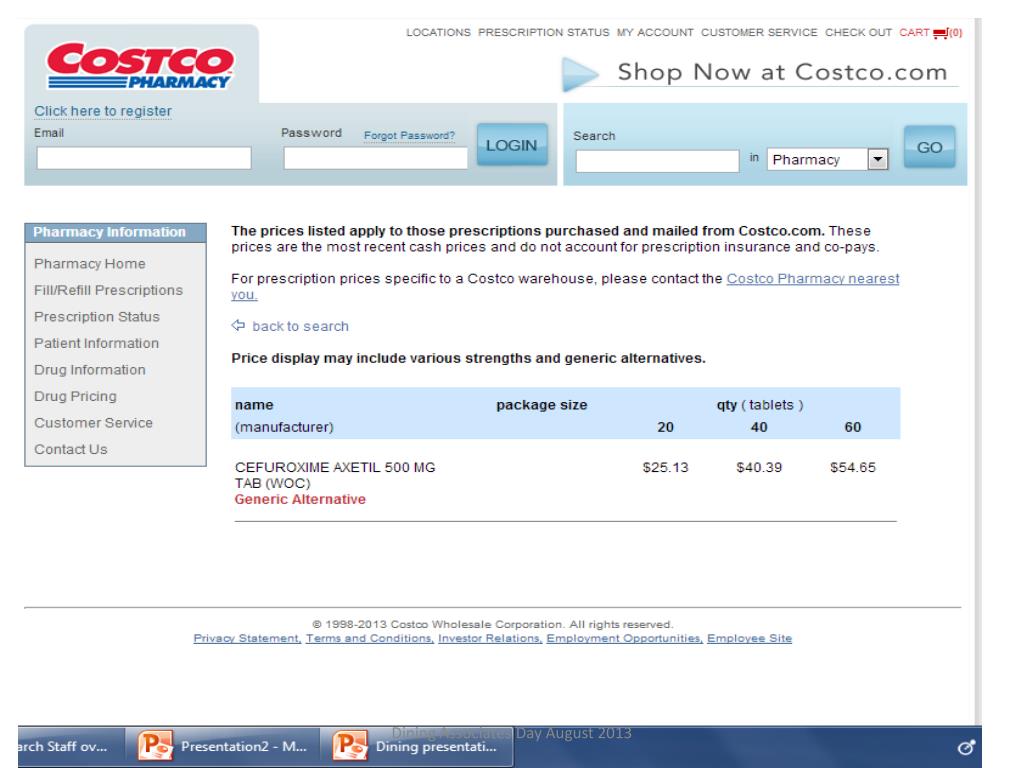Open the shopping cart icon
Image resolution: width=1024 pixels, height=768 pixels.
pyautogui.click(x=940, y=33)
